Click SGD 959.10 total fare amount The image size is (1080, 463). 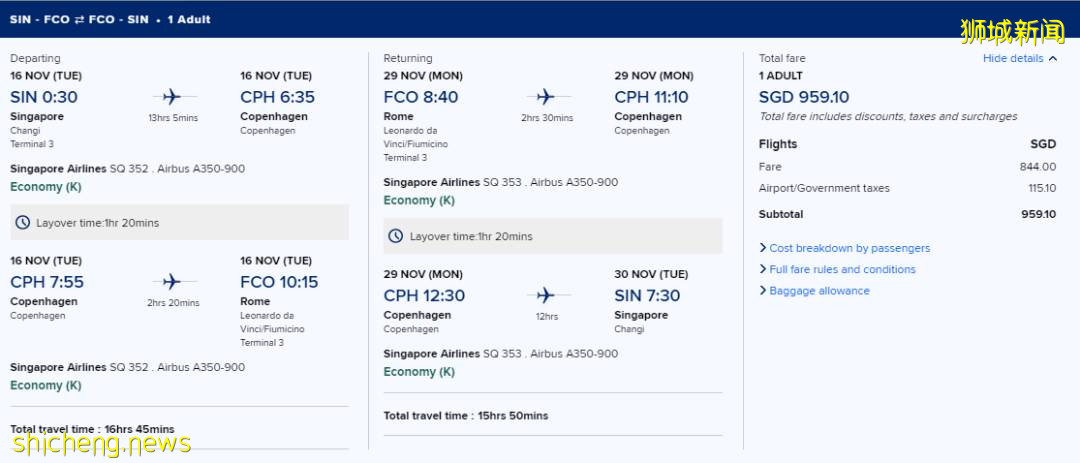[804, 97]
